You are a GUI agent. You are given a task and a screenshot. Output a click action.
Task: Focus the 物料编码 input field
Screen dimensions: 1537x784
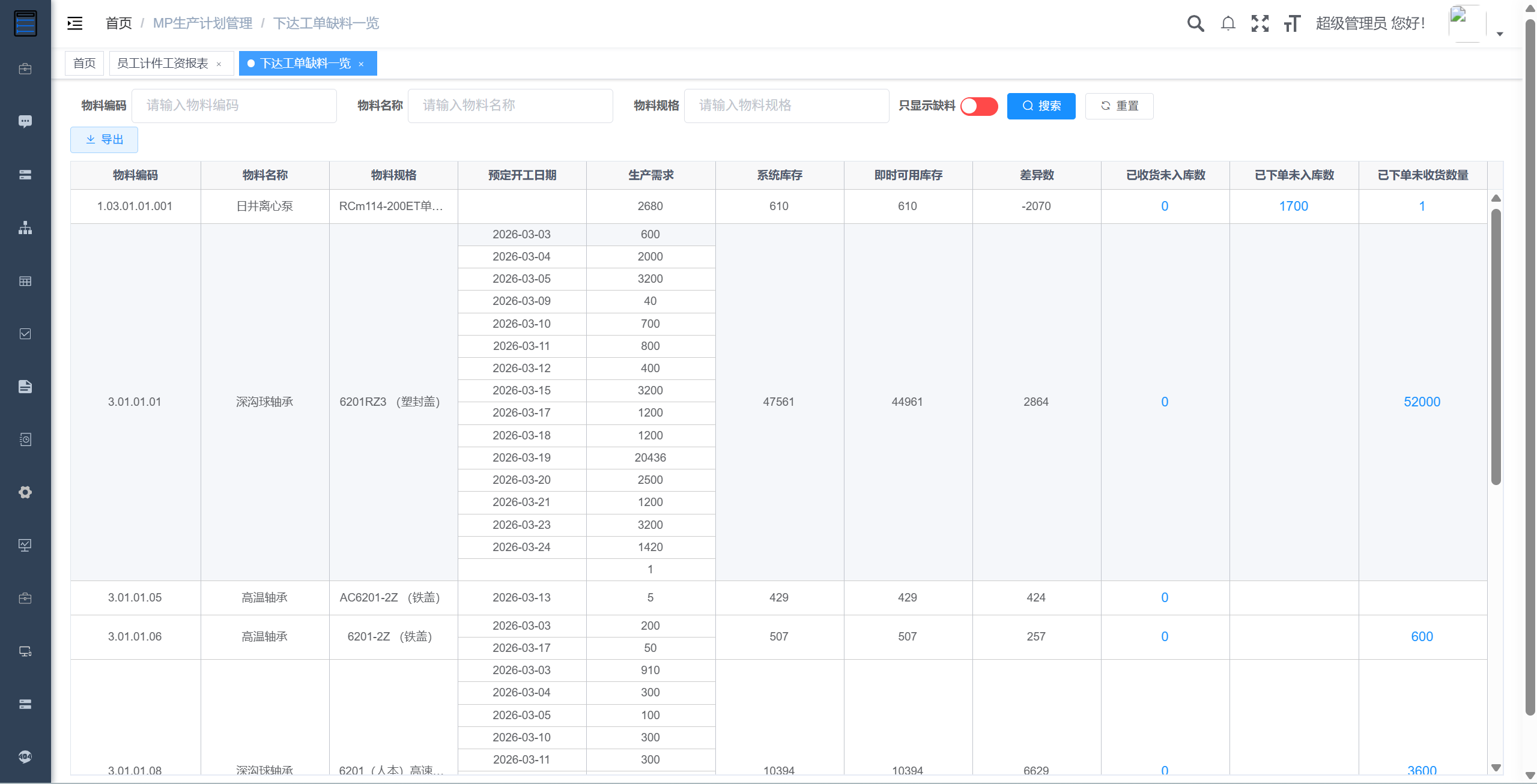pos(234,106)
